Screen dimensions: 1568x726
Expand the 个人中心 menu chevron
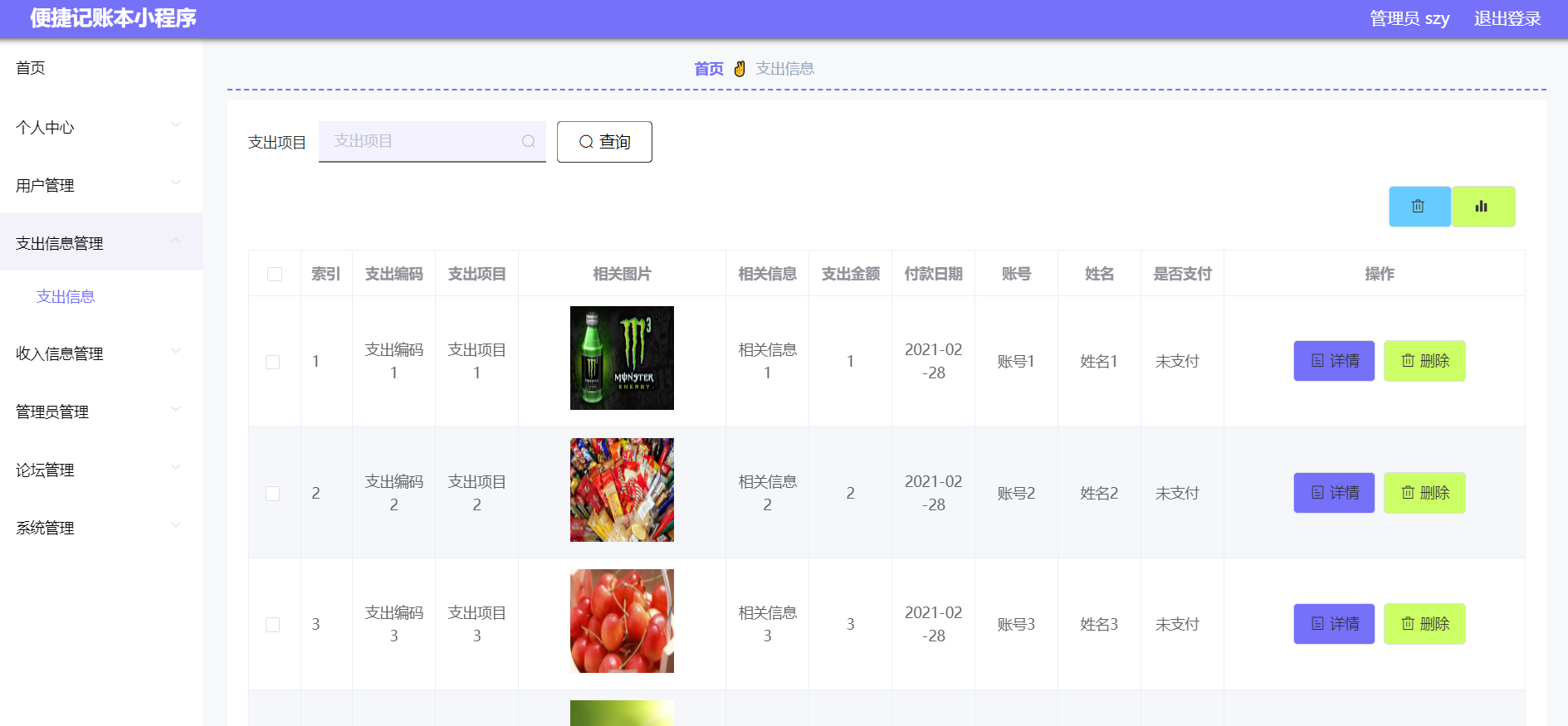click(175, 124)
